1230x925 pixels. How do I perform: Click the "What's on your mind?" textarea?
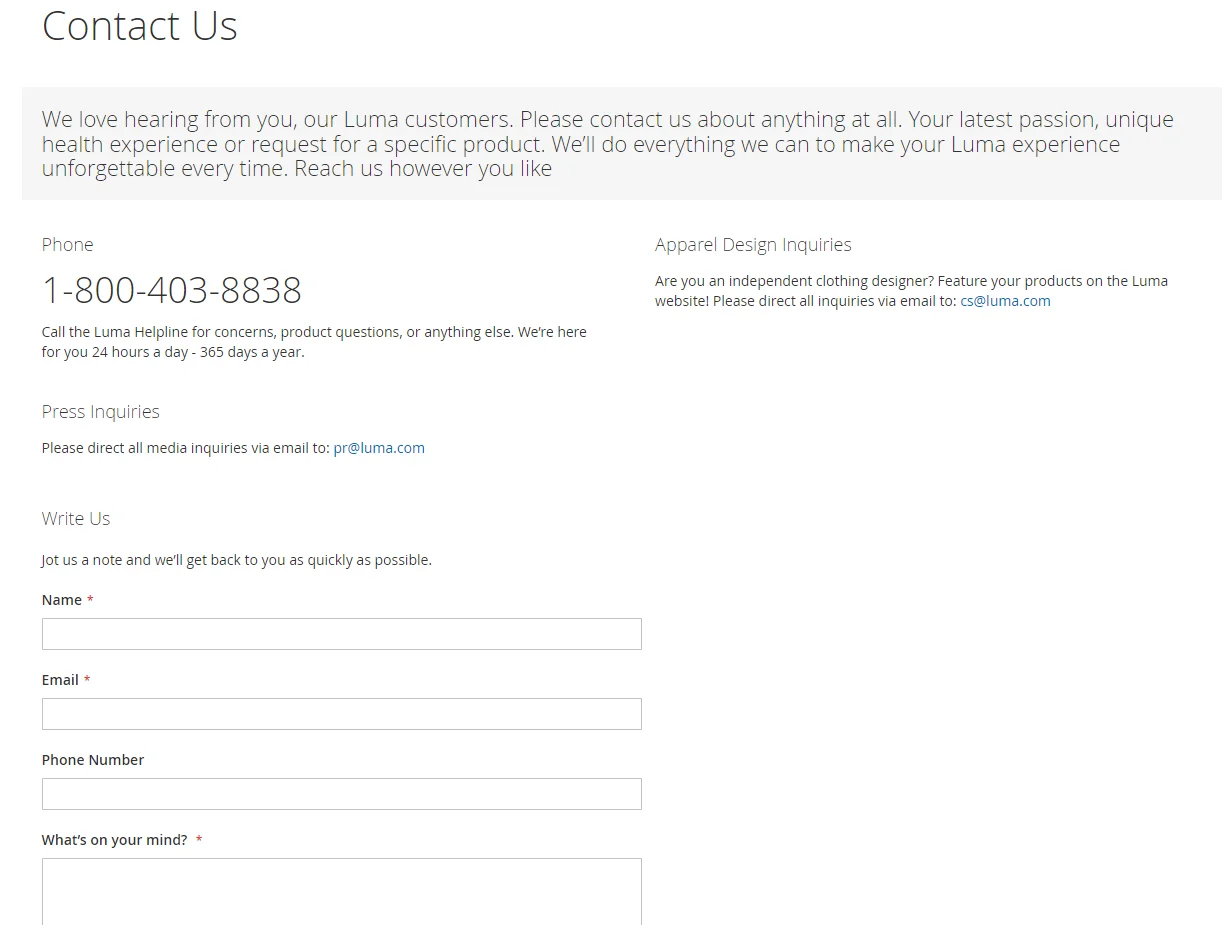[341, 890]
